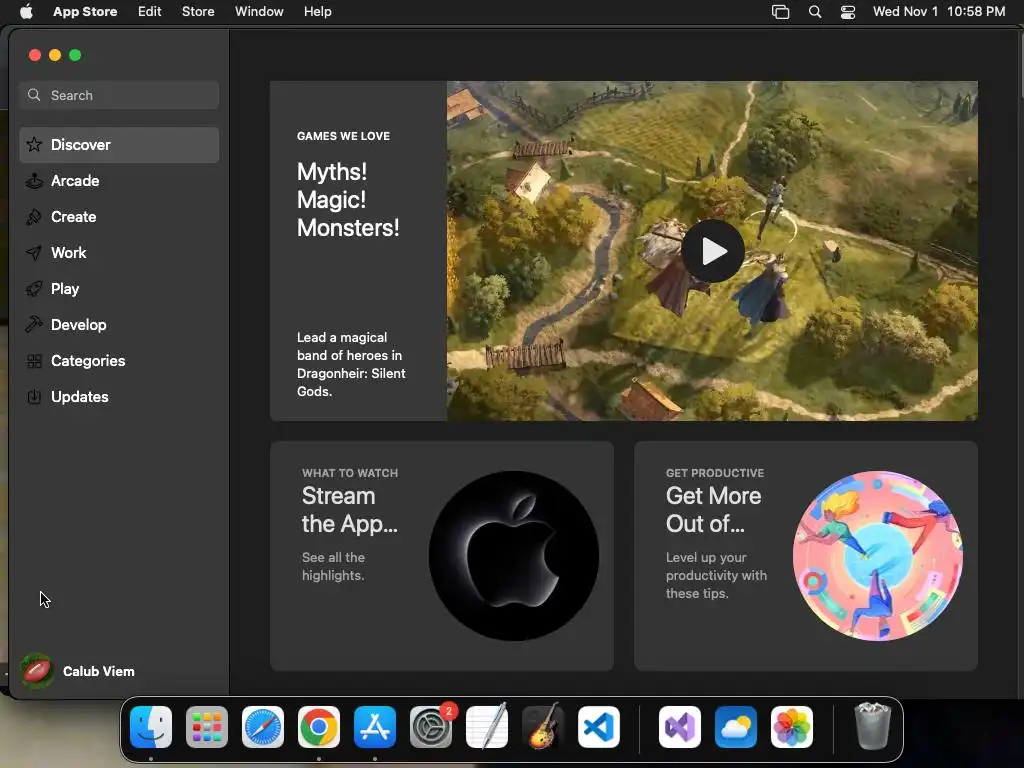Image resolution: width=1024 pixels, height=768 pixels.
Task: Open the Weather app in the Dock
Action: point(736,727)
